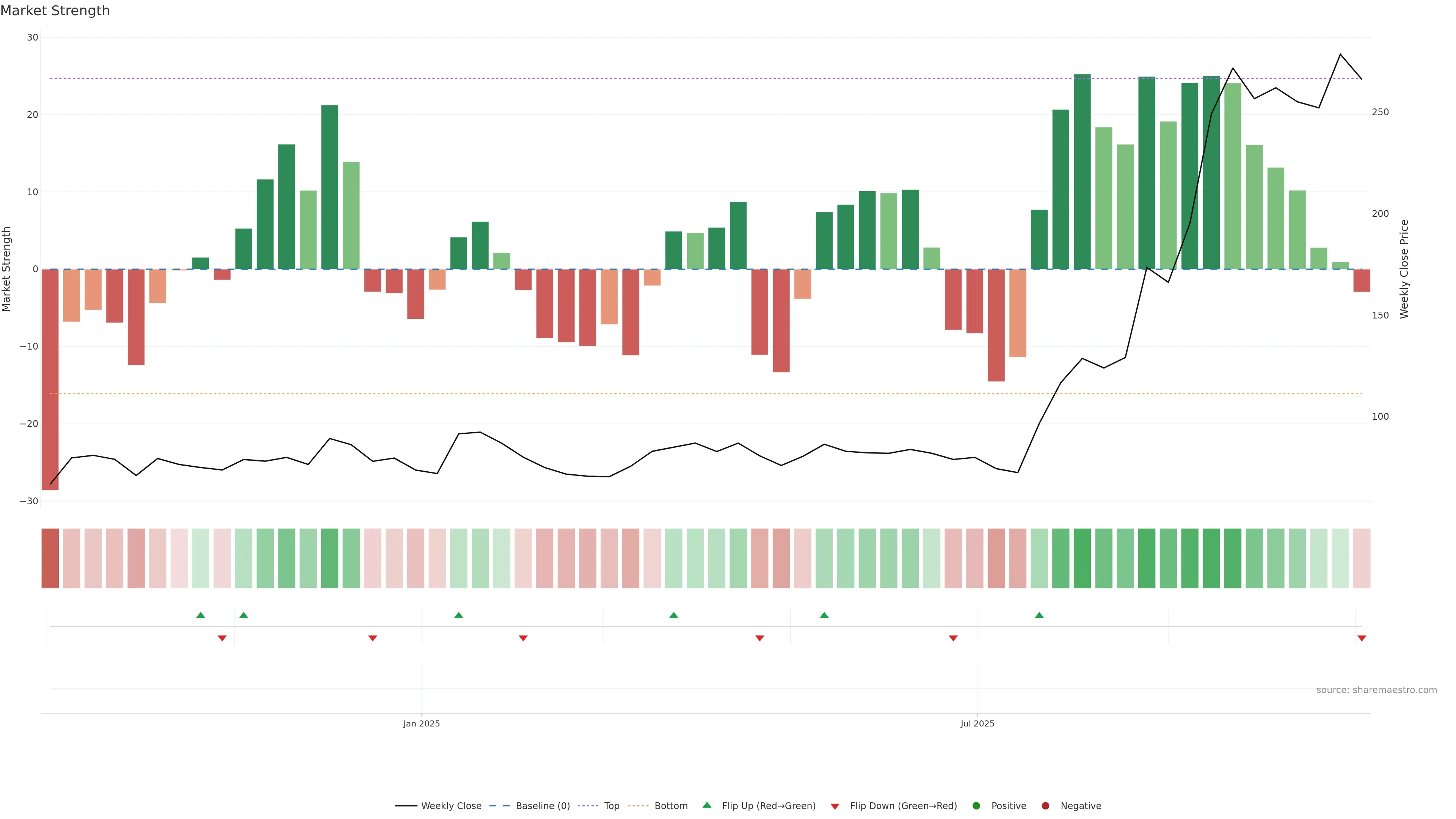Click the source: sharemaestro.com text
This screenshot has height=819, width=1456.
pos(1376,690)
